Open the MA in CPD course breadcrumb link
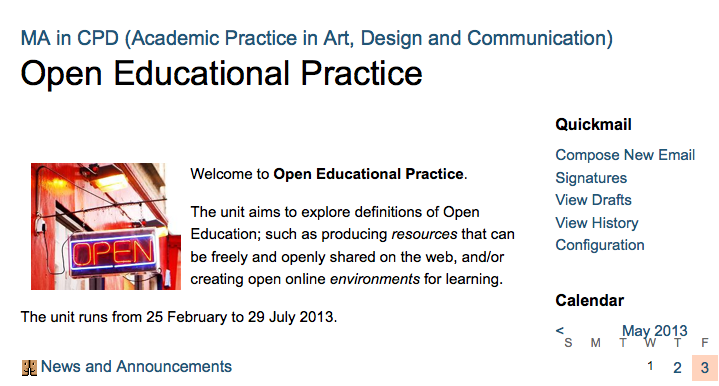This screenshot has width=719, height=386. click(x=316, y=38)
